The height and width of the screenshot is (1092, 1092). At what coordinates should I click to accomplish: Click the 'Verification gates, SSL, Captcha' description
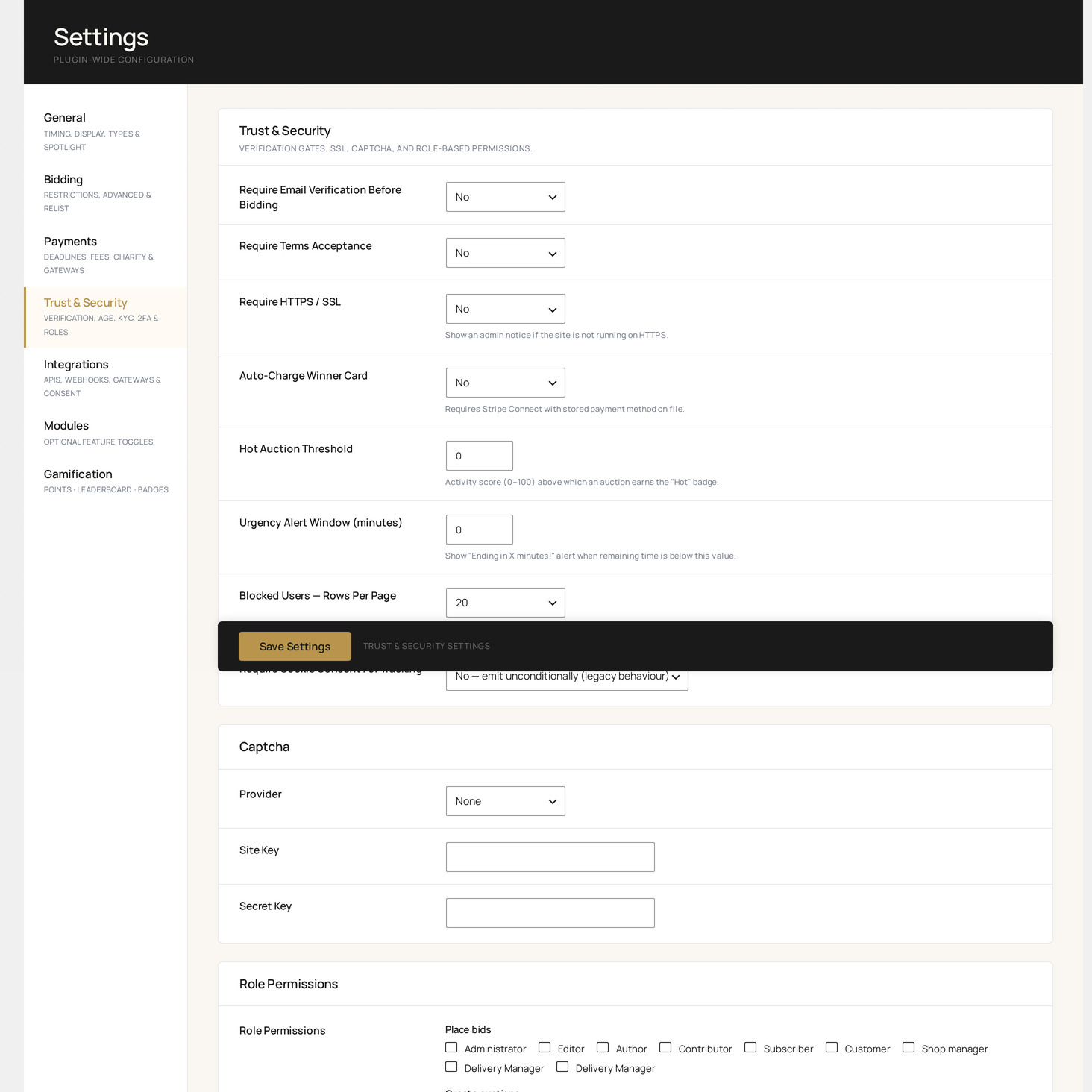(386, 148)
